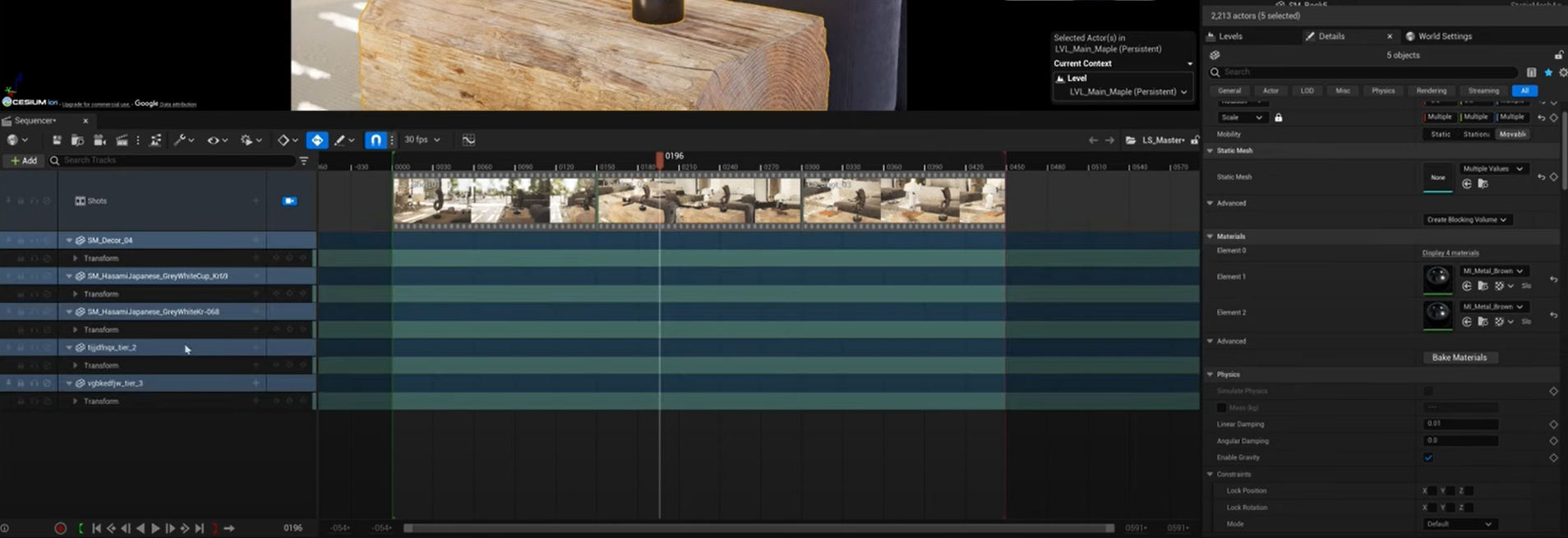Toggle the Enable Gravity checkbox
Viewport: 1568px width, 538px height.
1428,458
